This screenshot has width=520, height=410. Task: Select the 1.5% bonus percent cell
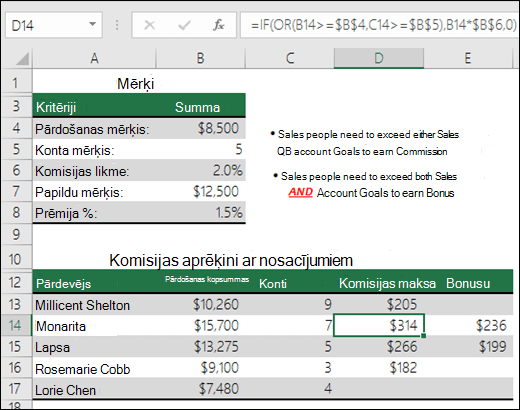200,213
